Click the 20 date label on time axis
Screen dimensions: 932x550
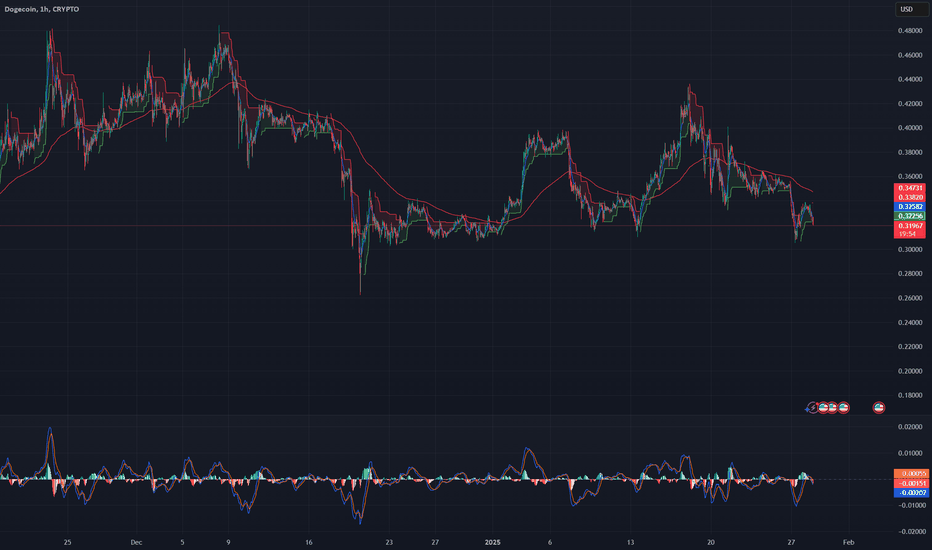pyautogui.click(x=711, y=542)
